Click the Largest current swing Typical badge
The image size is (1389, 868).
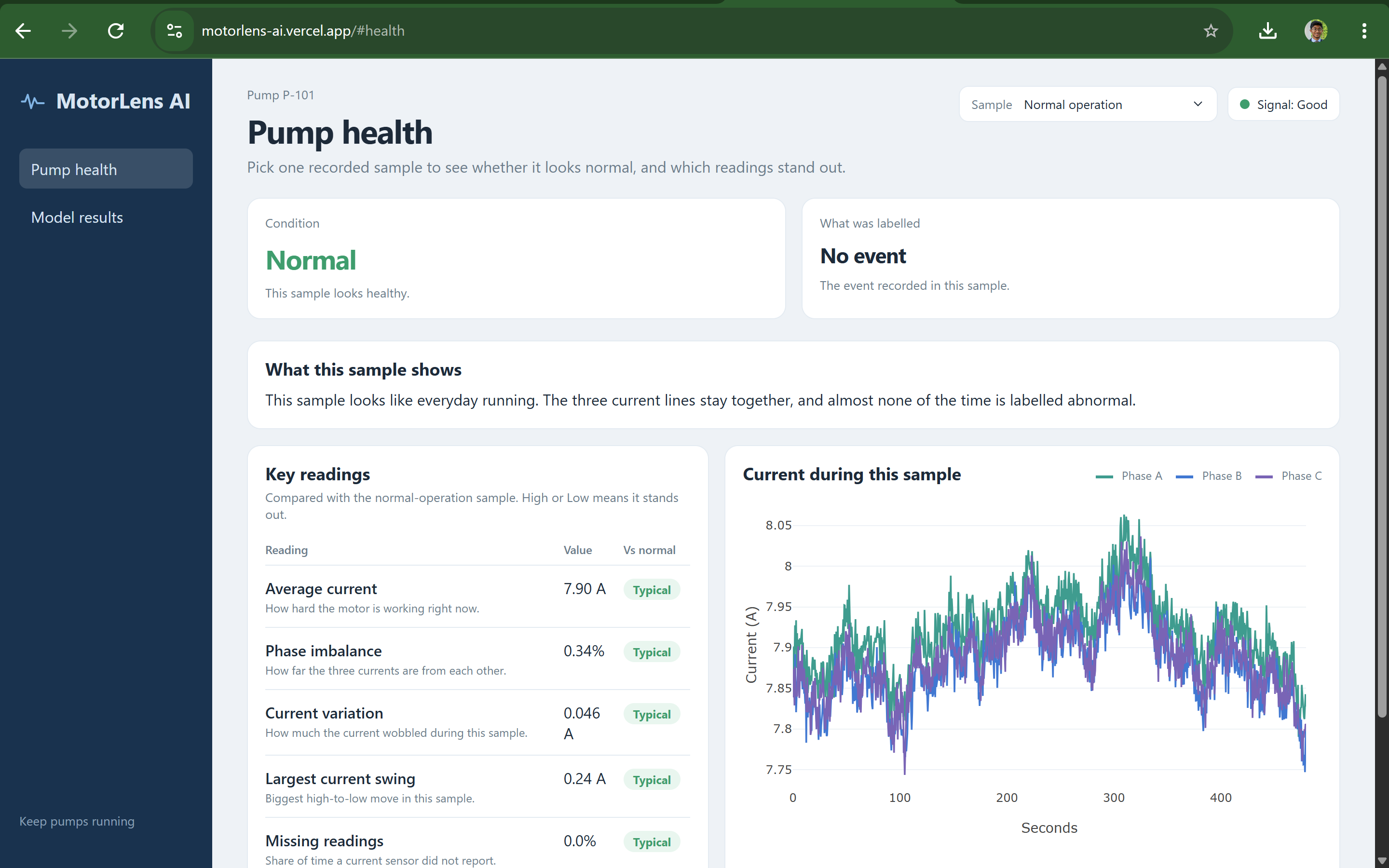point(652,780)
